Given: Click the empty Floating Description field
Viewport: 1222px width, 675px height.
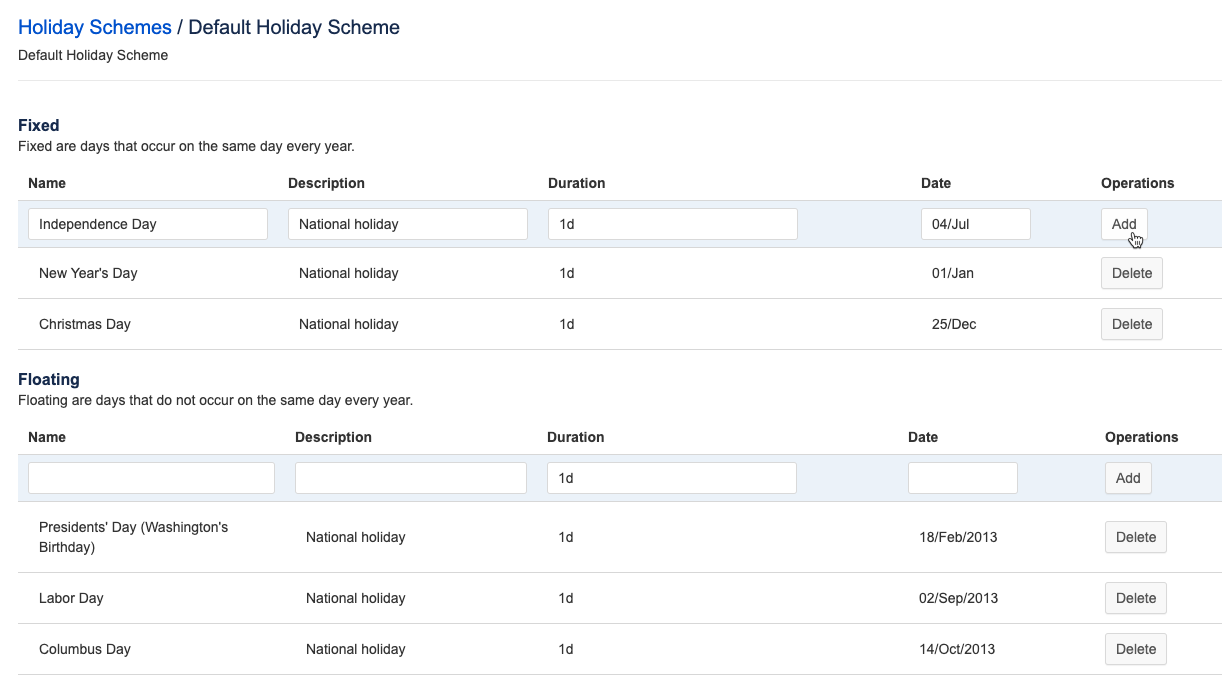Looking at the screenshot, I should (x=410, y=478).
